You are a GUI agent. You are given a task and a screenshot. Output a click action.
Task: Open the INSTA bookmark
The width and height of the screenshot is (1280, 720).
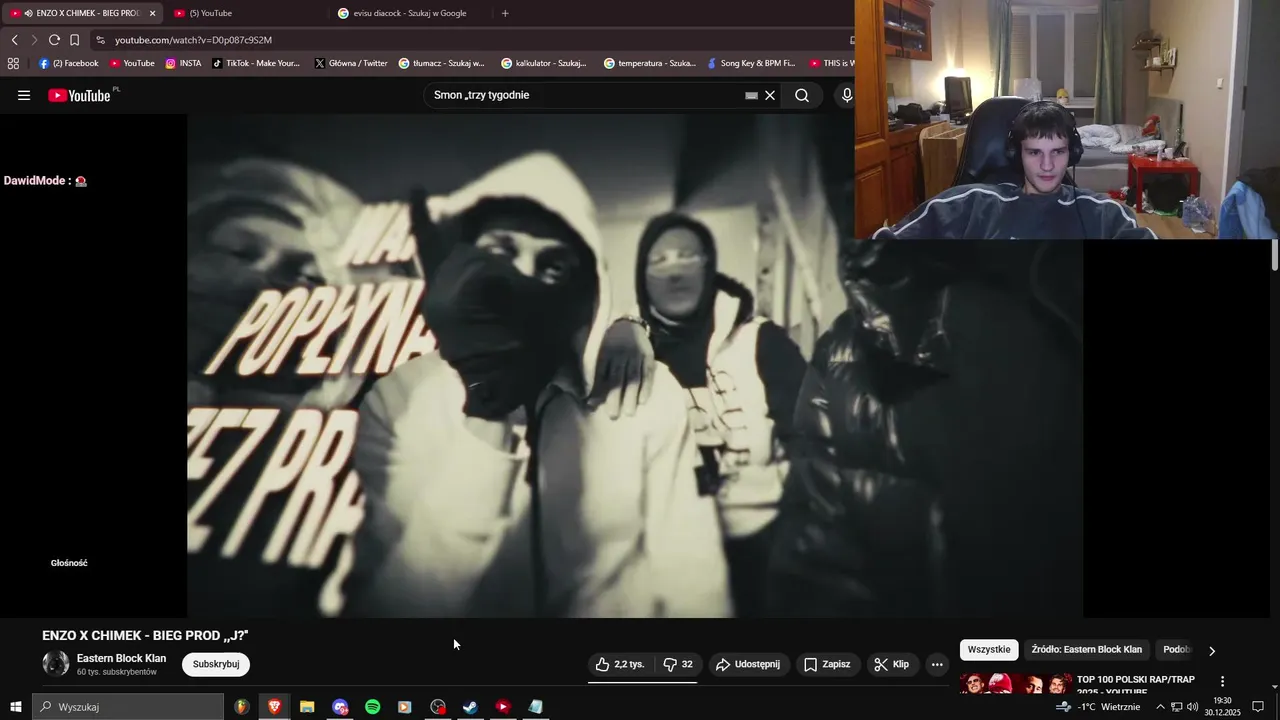(x=183, y=63)
